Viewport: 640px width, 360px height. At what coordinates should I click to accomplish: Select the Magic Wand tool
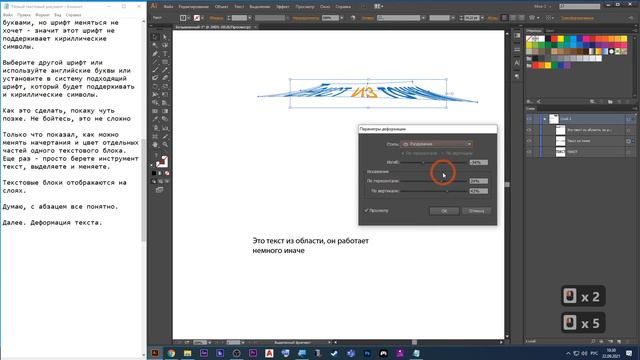[156, 45]
